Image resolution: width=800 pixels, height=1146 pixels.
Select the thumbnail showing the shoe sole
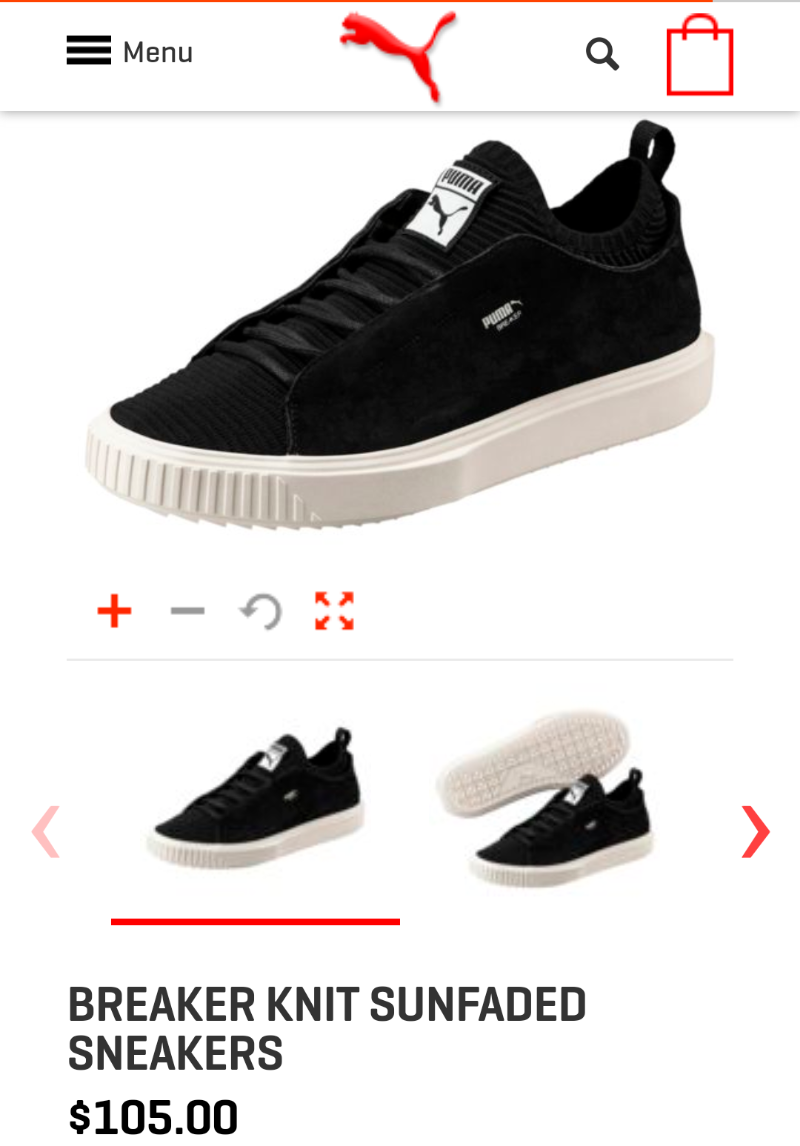tap(546, 799)
